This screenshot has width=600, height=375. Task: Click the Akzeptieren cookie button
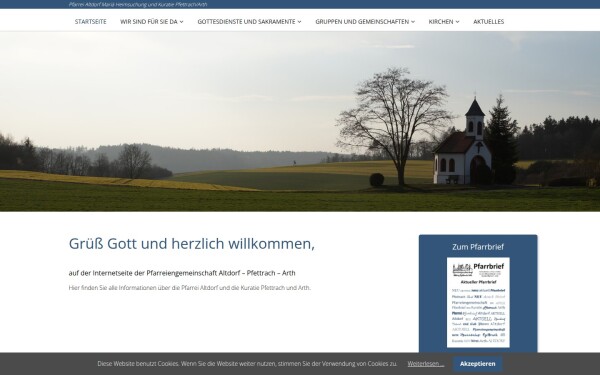coord(478,364)
